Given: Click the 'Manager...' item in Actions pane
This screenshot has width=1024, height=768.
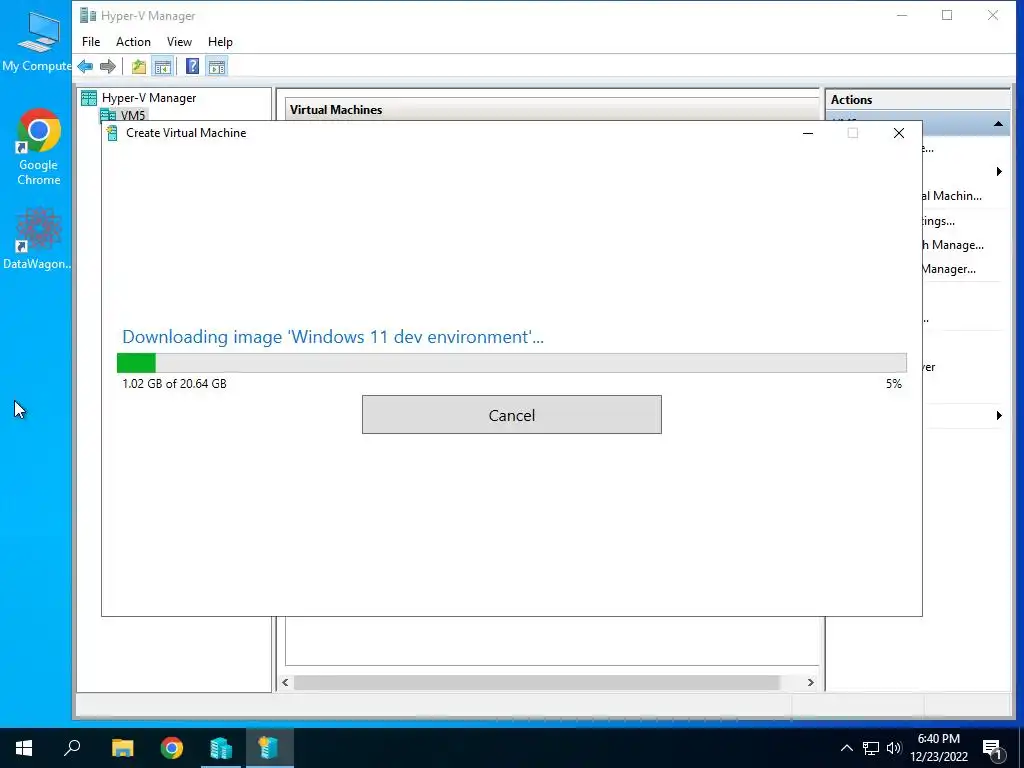Looking at the screenshot, I should 949,269.
